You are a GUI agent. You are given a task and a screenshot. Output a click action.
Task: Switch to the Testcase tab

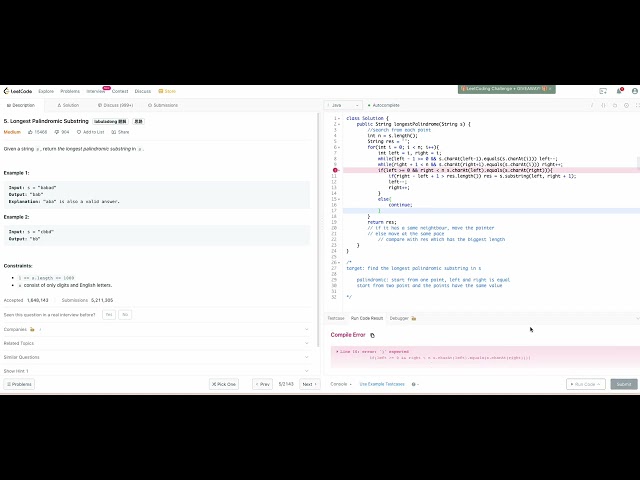click(336, 318)
